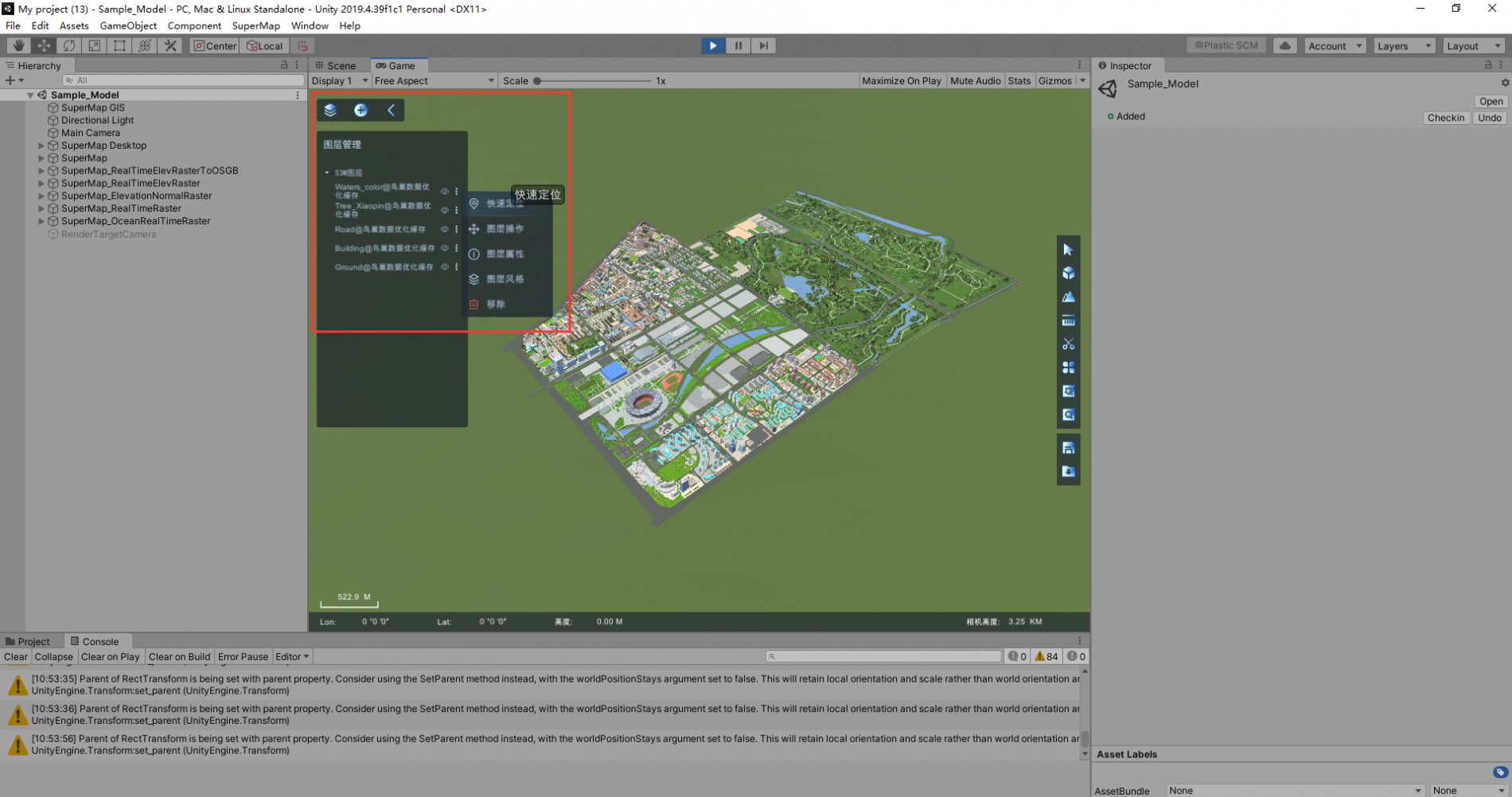This screenshot has width=1512, height=797.
Task: Click the add layer plus icon in Game view
Action: coord(360,110)
